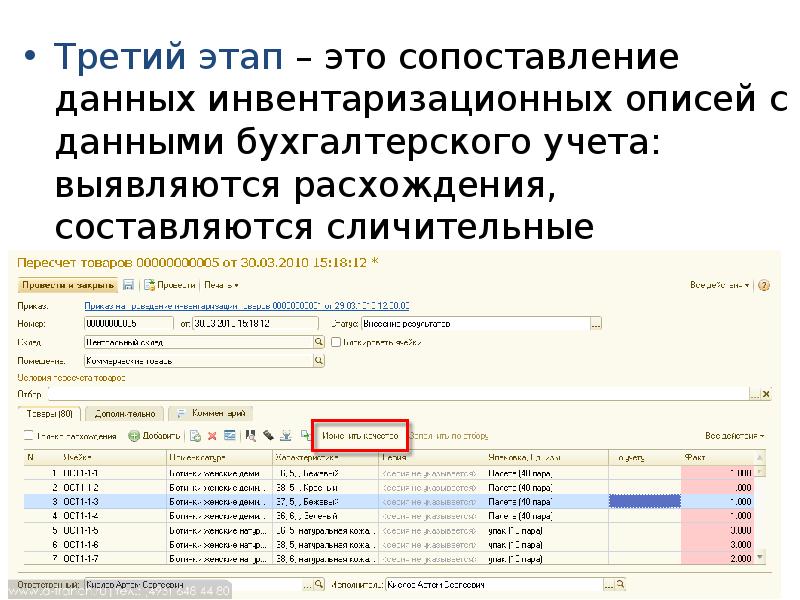Viewport: 800px width, 600px height.
Task: Click the magnifier icon in the Помещение field
Action: tap(320, 360)
